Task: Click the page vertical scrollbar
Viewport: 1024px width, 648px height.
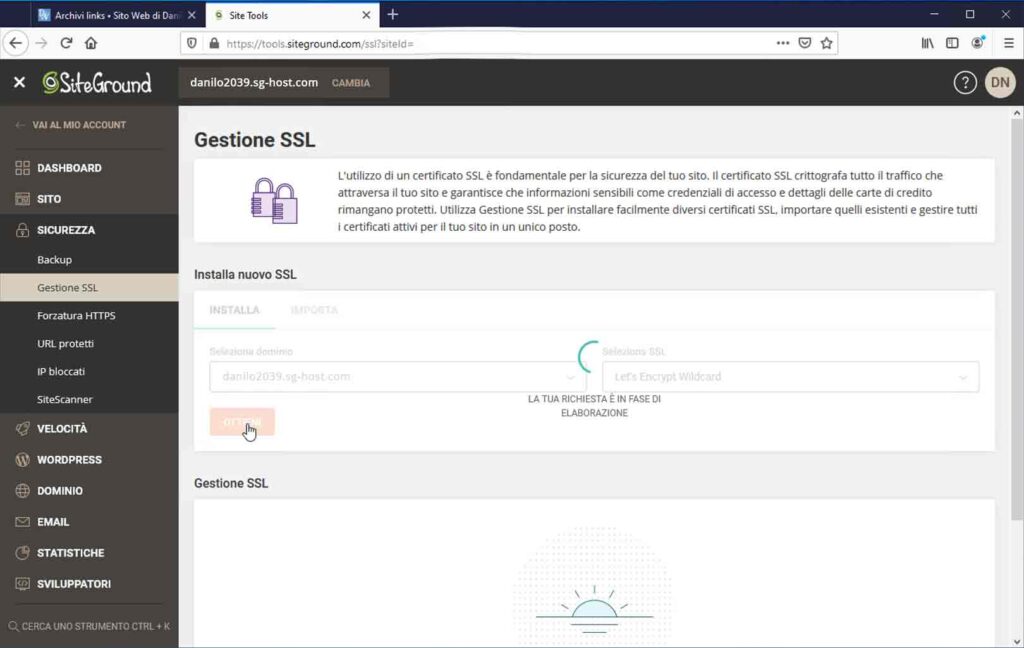Action: (1016, 320)
